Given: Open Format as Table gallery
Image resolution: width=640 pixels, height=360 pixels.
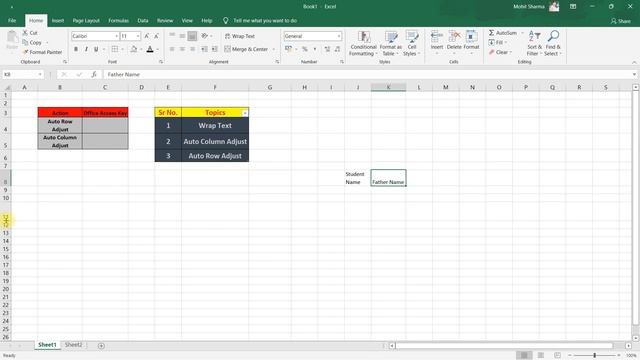Looking at the screenshot, I should [x=391, y=43].
